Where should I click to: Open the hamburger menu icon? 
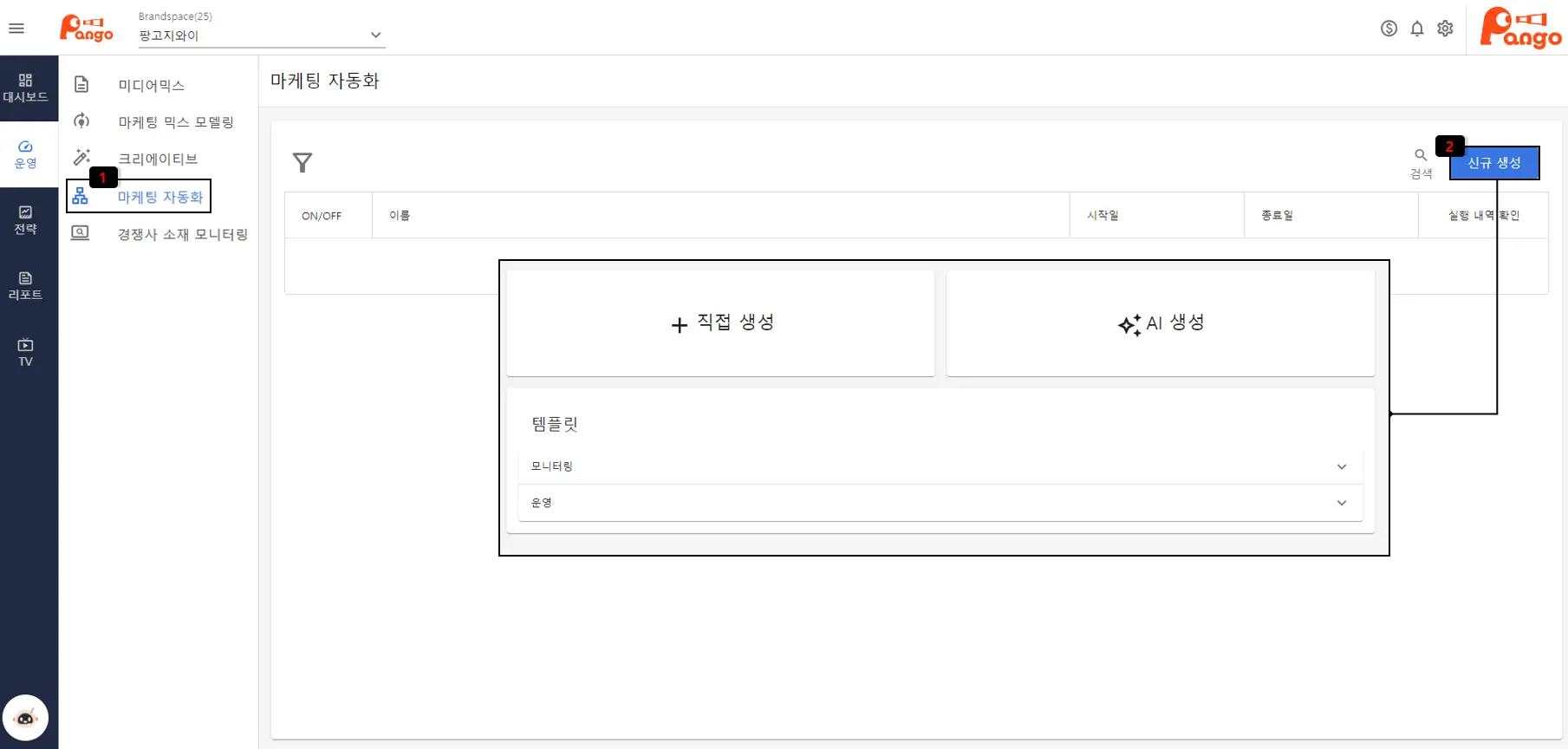point(16,29)
